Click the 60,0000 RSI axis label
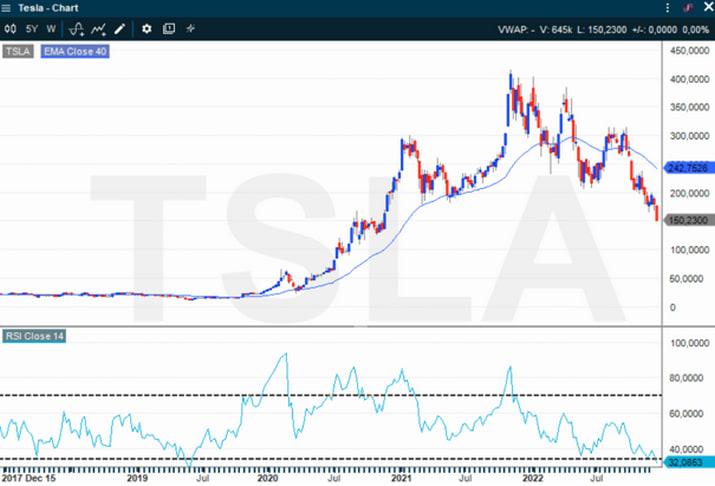Image resolution: width=715 pixels, height=486 pixels. (x=686, y=414)
